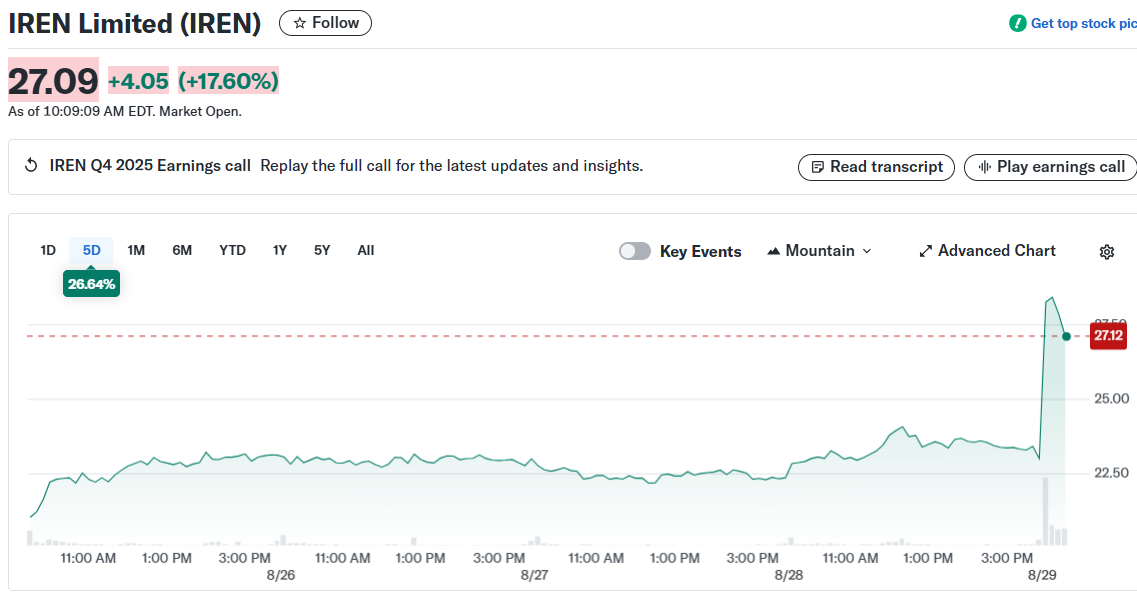The width and height of the screenshot is (1137, 594).
Task: Click the green dot at the chart's latest point
Action: tap(1066, 336)
